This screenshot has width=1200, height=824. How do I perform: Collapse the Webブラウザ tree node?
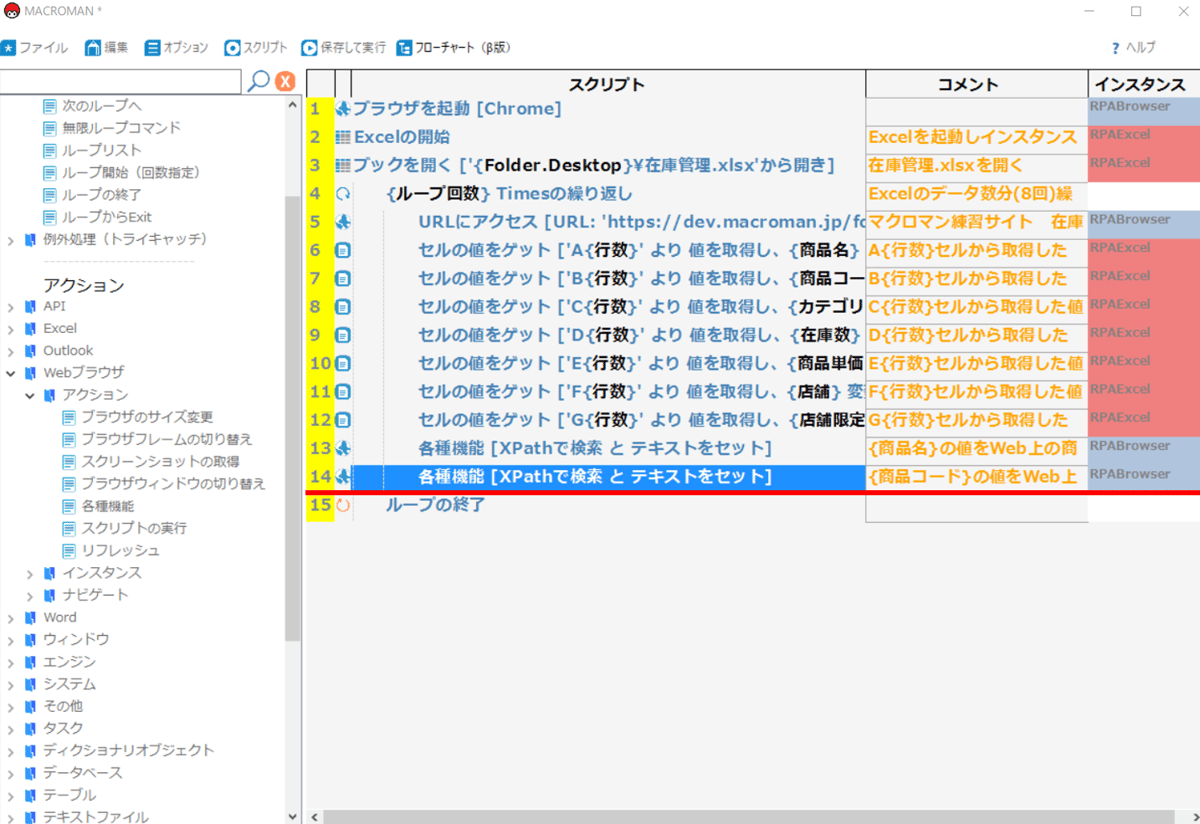10,373
